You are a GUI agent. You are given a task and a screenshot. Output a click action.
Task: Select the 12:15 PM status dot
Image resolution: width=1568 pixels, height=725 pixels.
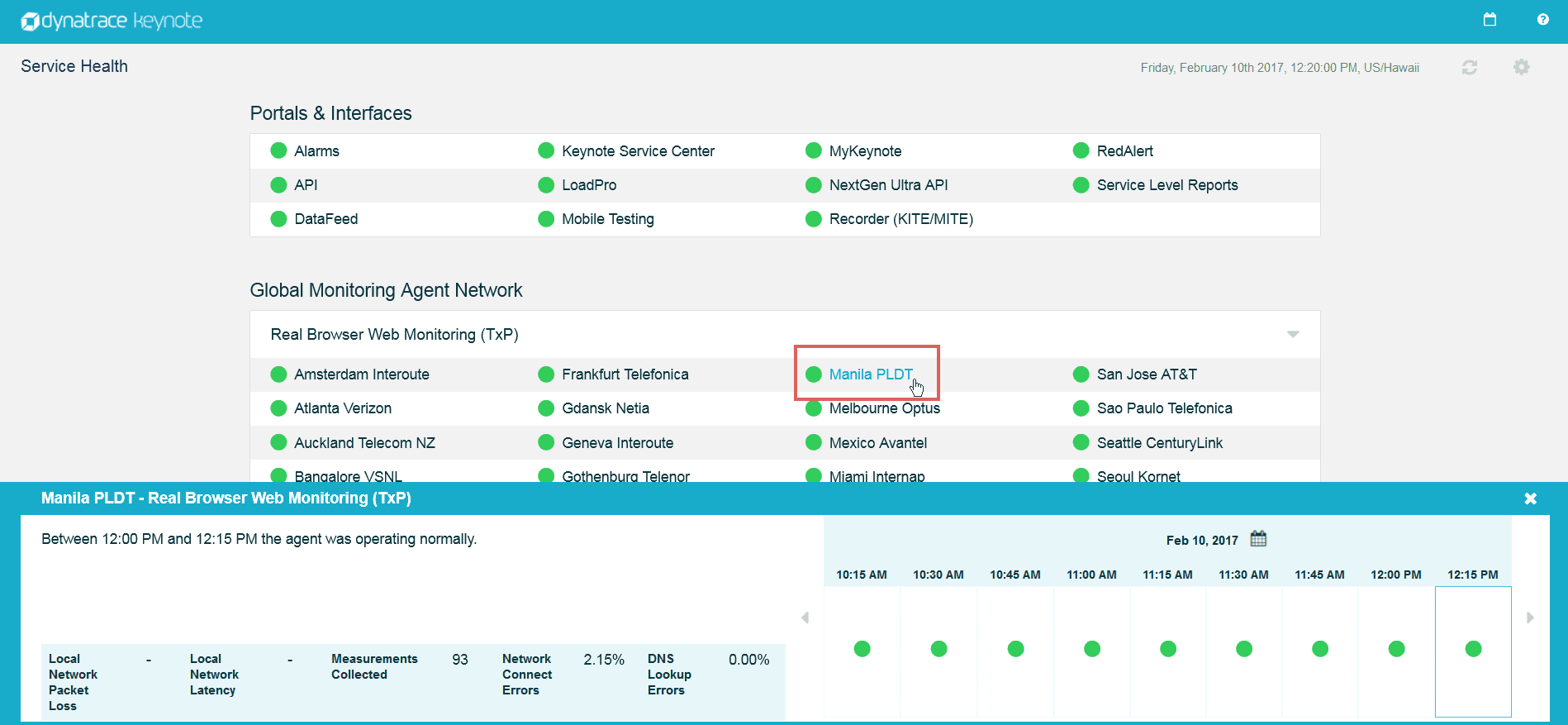(1473, 649)
